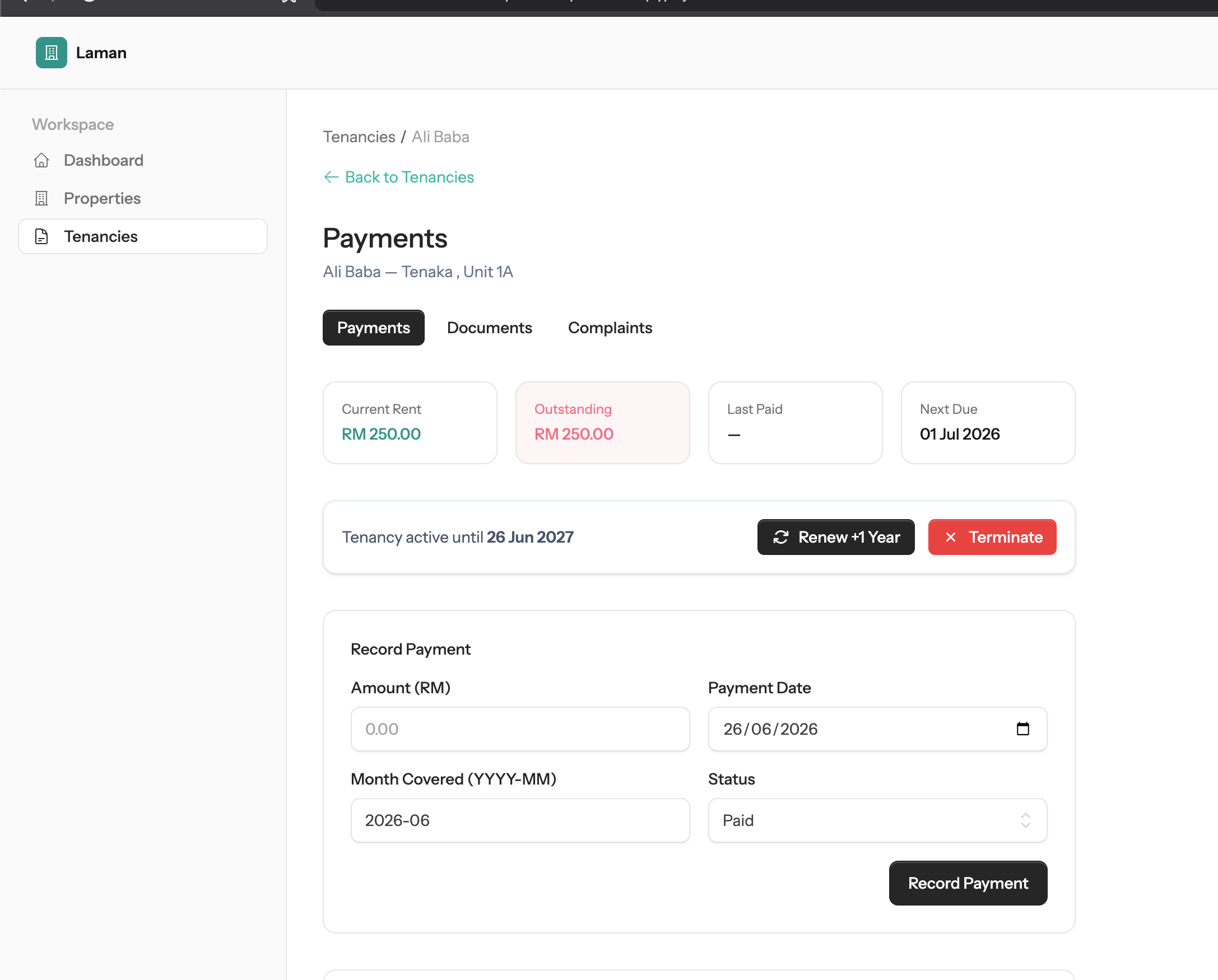The height and width of the screenshot is (980, 1218).
Task: Click the Status field label
Action: (x=732, y=779)
